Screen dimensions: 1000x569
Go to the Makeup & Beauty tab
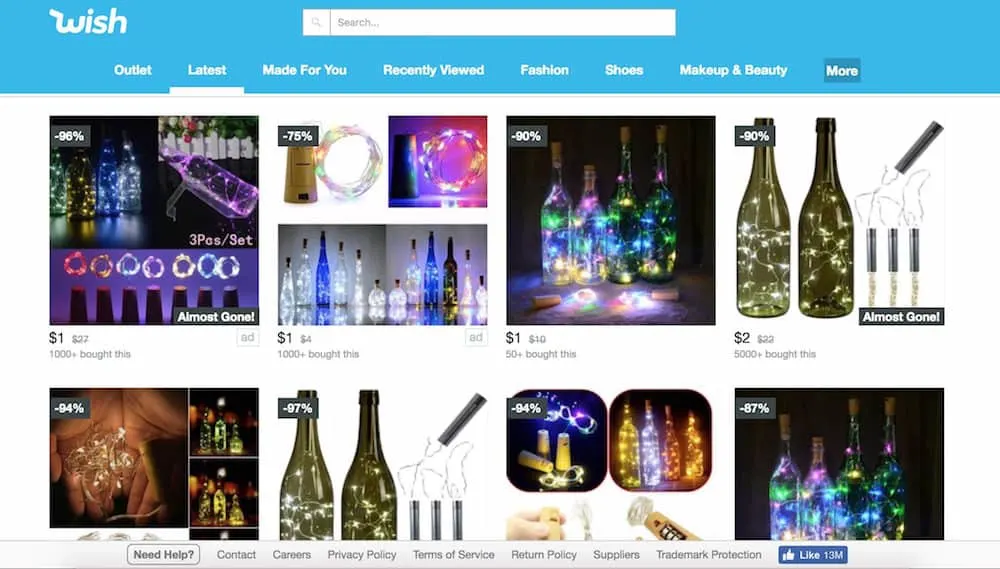click(733, 70)
